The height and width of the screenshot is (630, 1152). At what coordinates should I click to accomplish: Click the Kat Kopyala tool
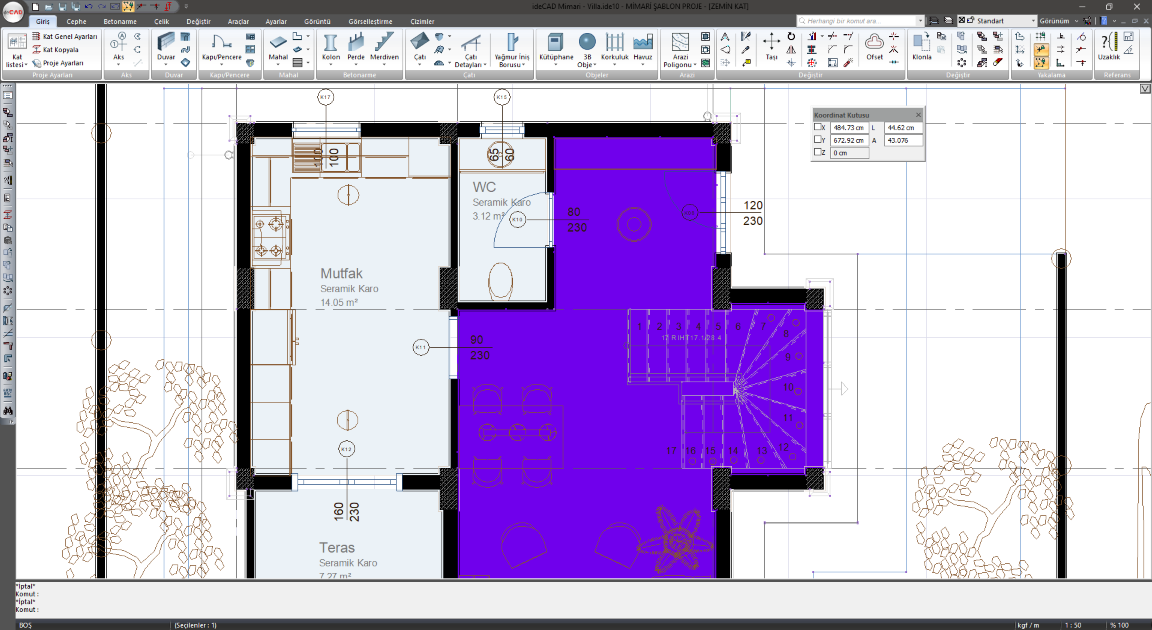(55, 49)
